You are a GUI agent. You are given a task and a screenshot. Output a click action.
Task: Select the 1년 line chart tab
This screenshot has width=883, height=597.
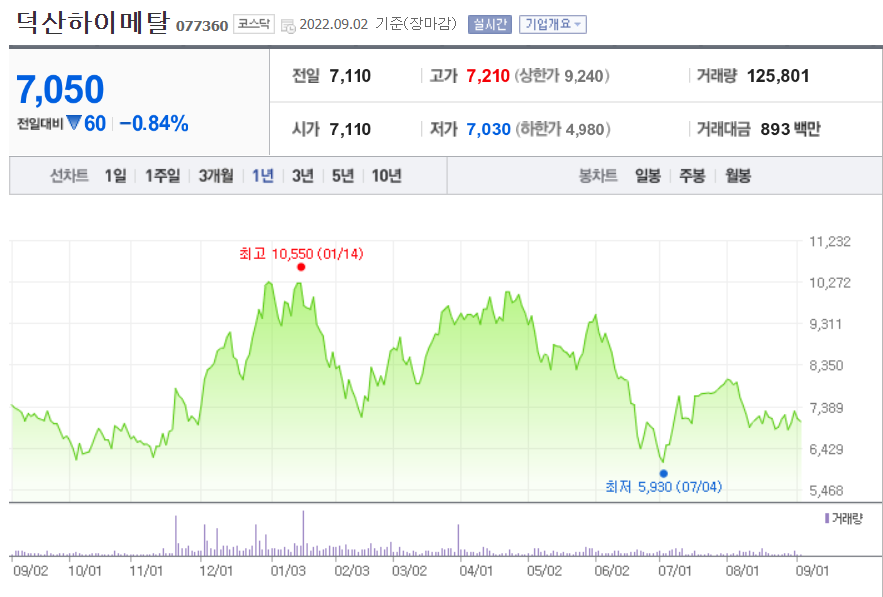click(262, 176)
